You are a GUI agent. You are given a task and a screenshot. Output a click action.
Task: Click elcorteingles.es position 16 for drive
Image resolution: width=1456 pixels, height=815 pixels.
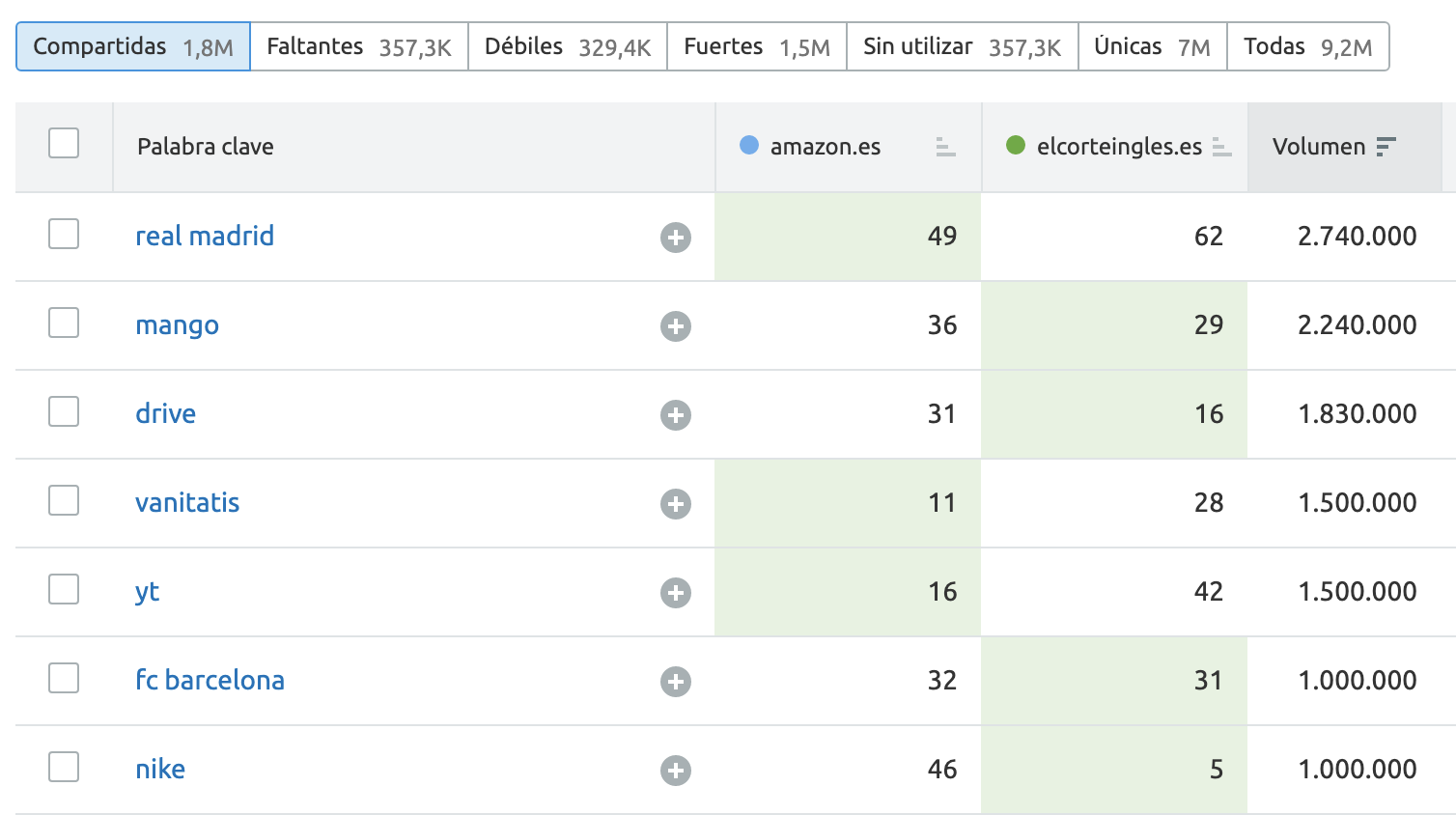(1209, 414)
